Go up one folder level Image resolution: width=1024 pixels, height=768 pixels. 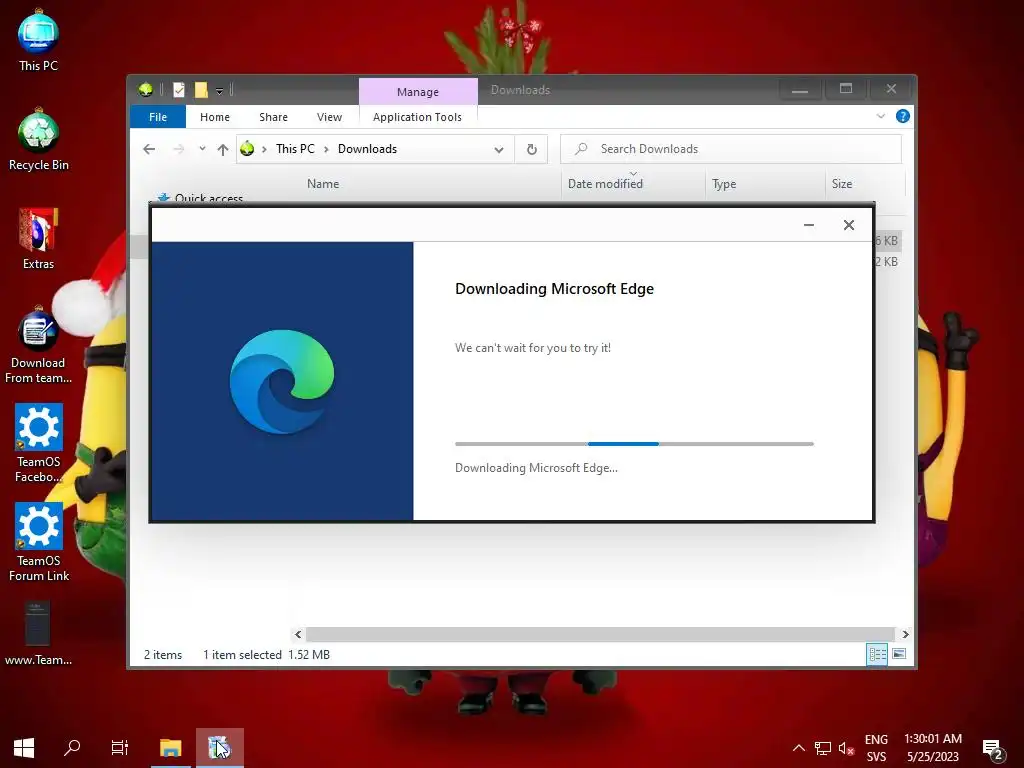point(223,150)
